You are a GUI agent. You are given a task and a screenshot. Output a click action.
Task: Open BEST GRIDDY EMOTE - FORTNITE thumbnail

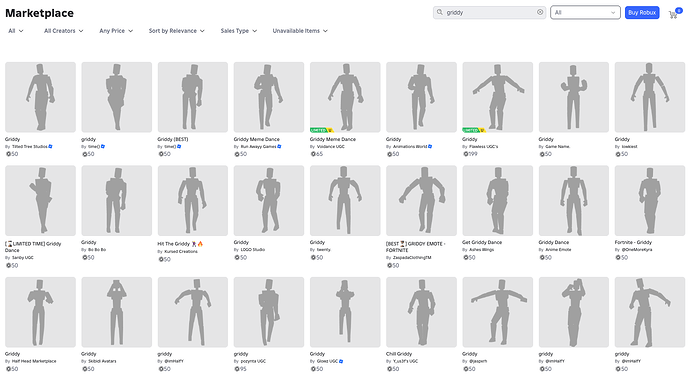click(x=421, y=201)
